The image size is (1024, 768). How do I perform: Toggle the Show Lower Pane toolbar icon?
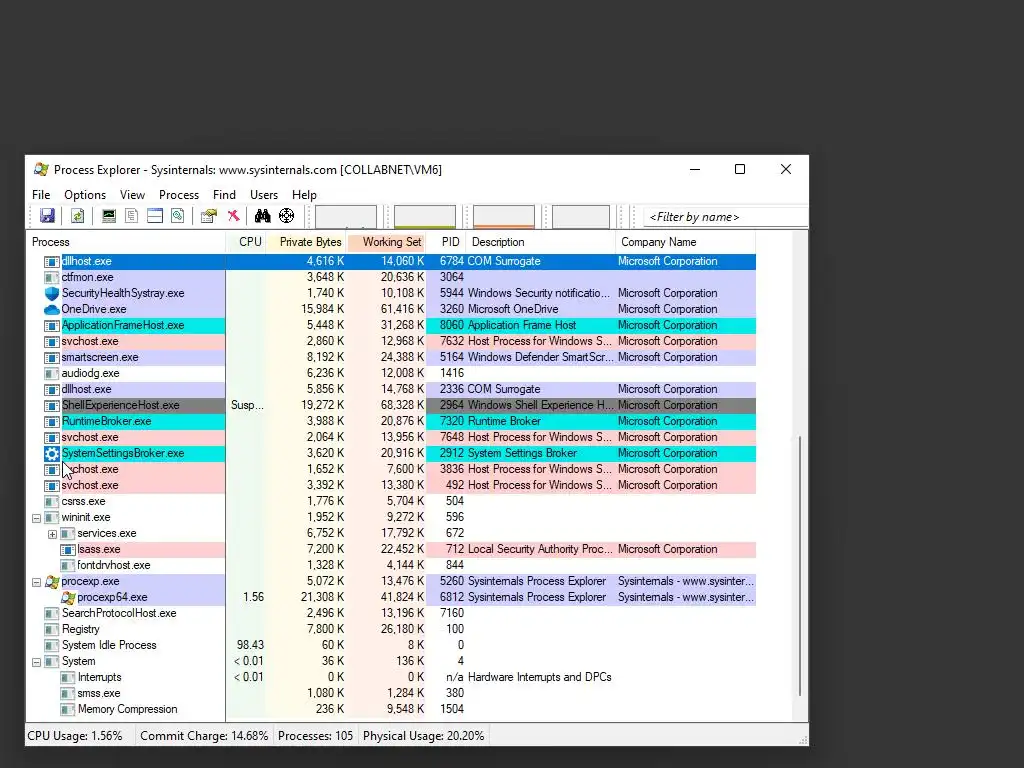tap(155, 216)
